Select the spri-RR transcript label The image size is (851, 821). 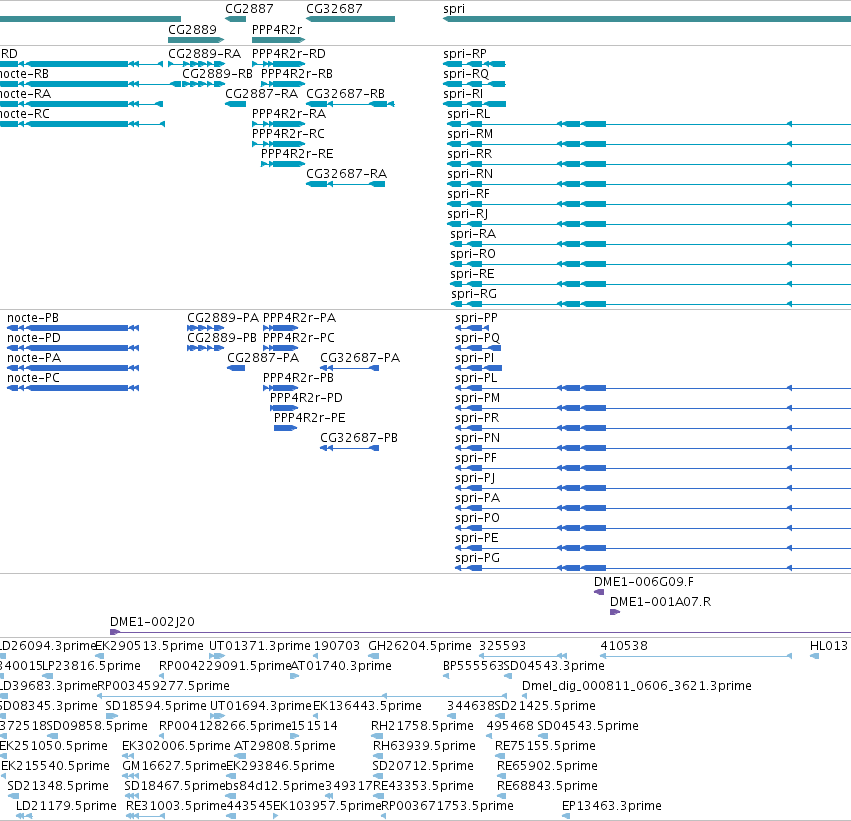(x=469, y=154)
